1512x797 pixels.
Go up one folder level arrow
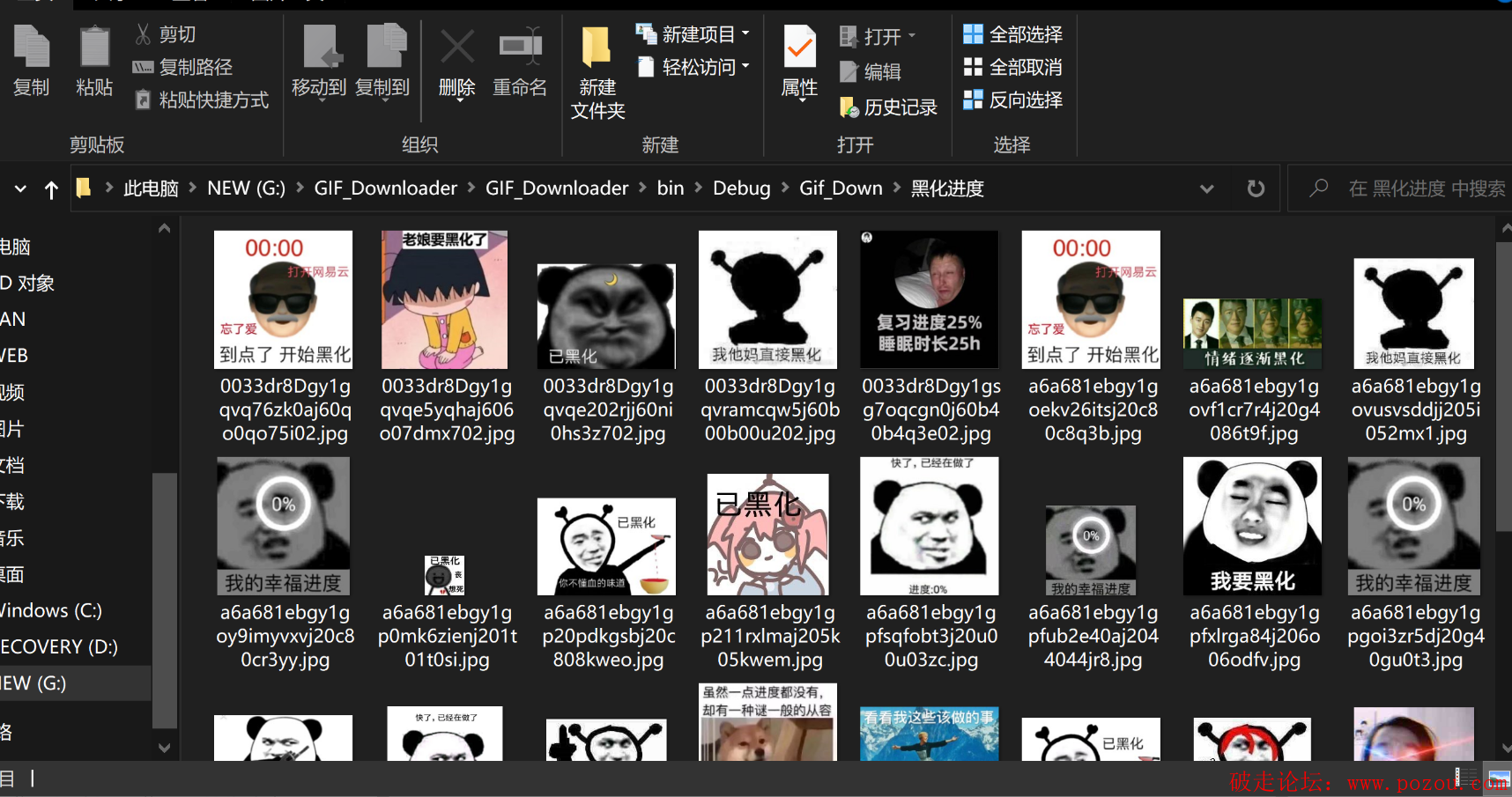click(51, 189)
